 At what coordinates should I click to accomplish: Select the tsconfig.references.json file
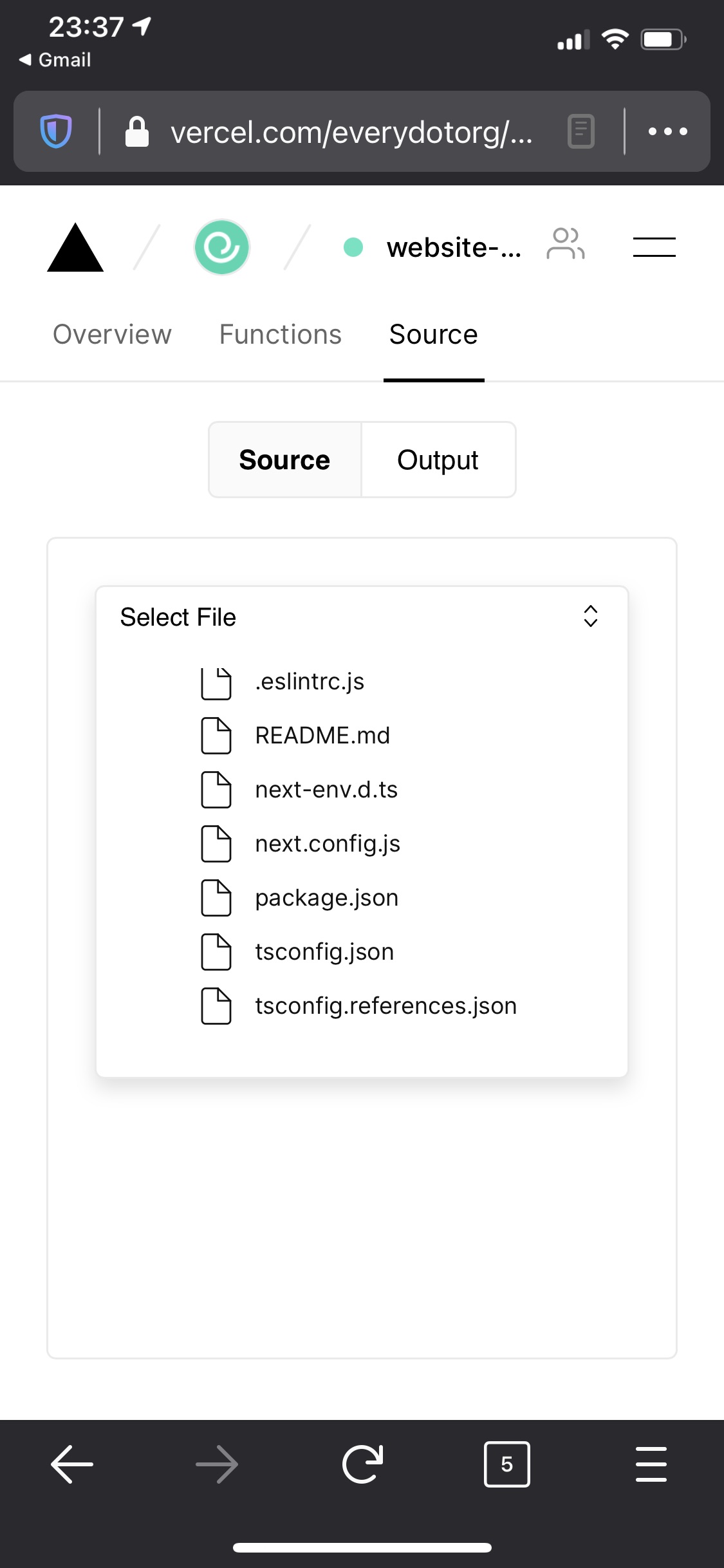[386, 1006]
